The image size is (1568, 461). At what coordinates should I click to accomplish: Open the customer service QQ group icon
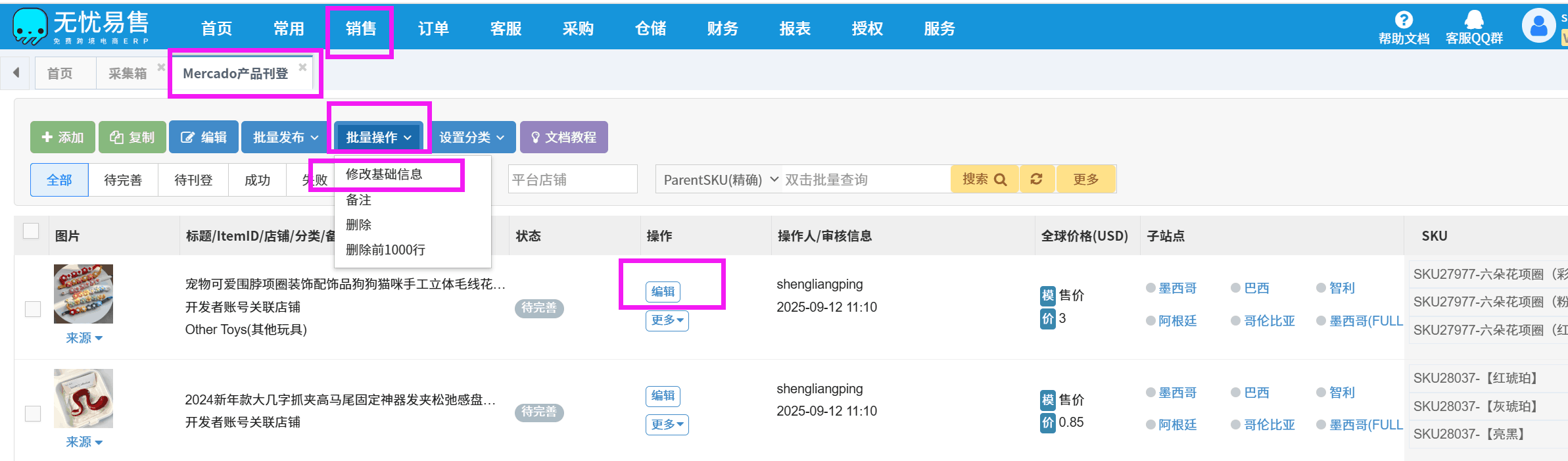1474,20
